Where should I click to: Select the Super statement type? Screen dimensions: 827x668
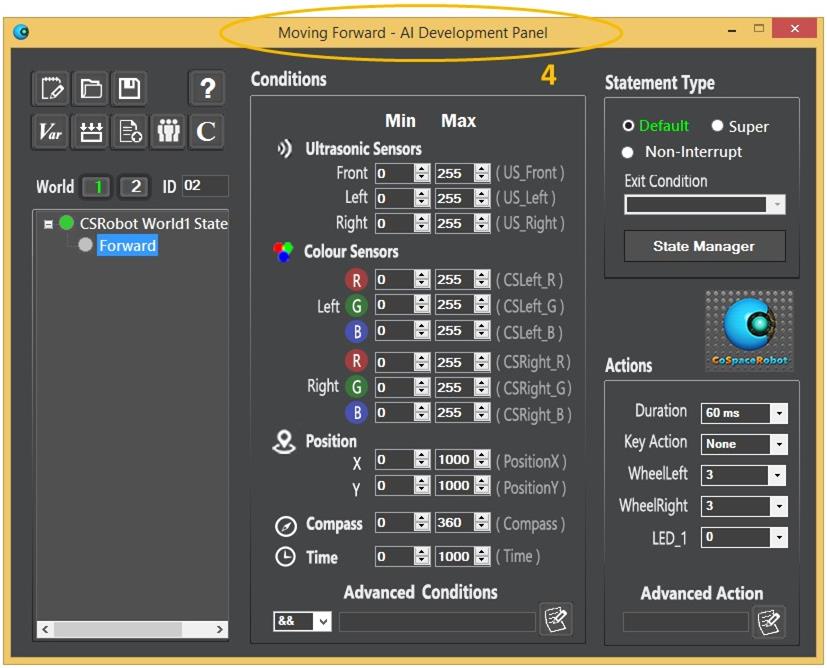(x=717, y=126)
